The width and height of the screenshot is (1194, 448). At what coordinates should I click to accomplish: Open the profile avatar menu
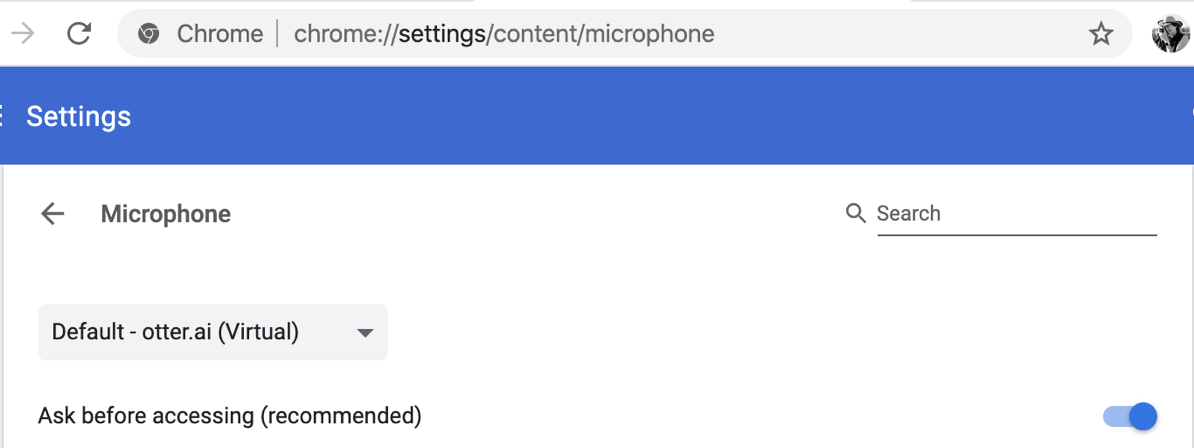pos(1169,34)
